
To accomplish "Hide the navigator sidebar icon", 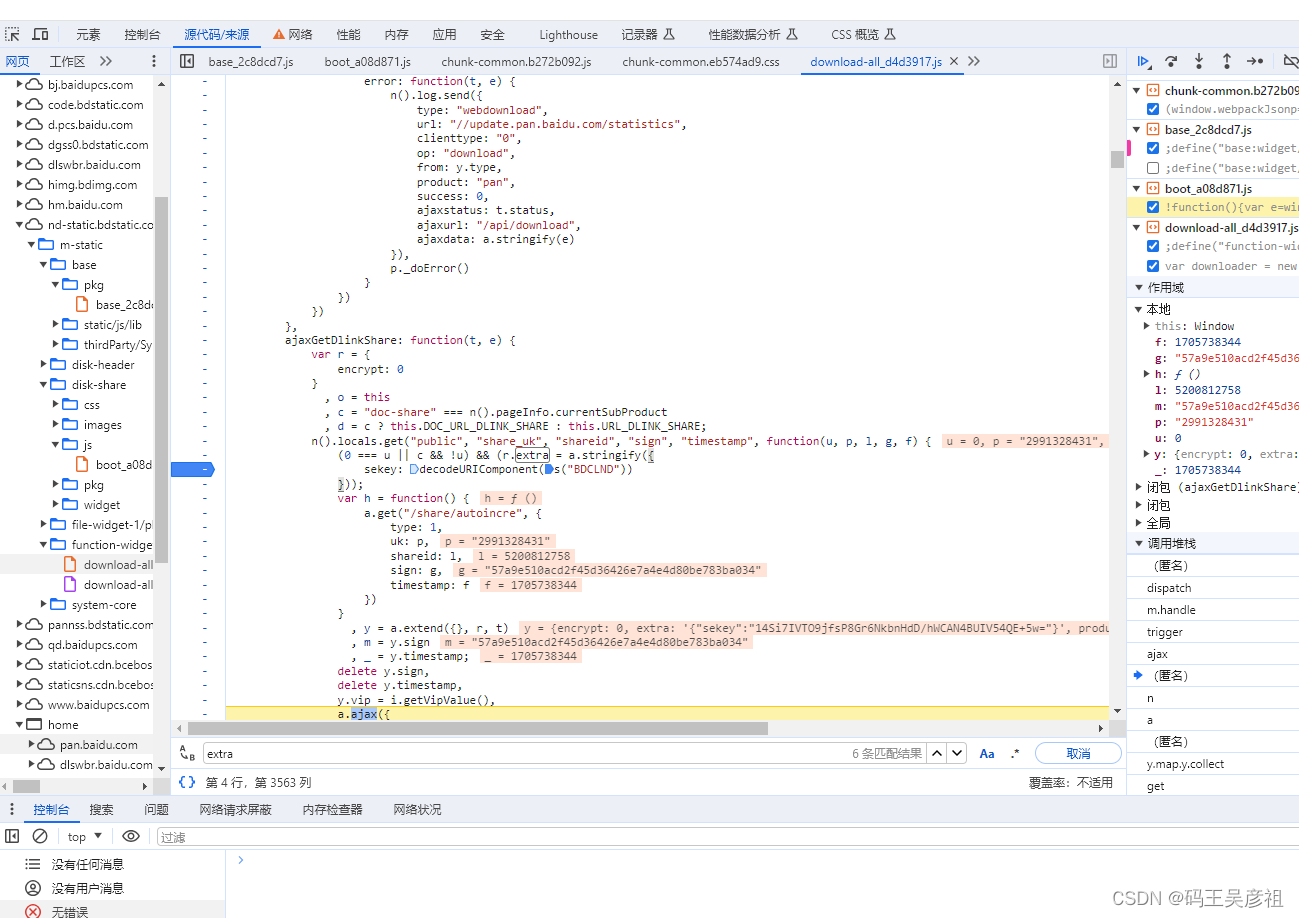I will [x=187, y=61].
